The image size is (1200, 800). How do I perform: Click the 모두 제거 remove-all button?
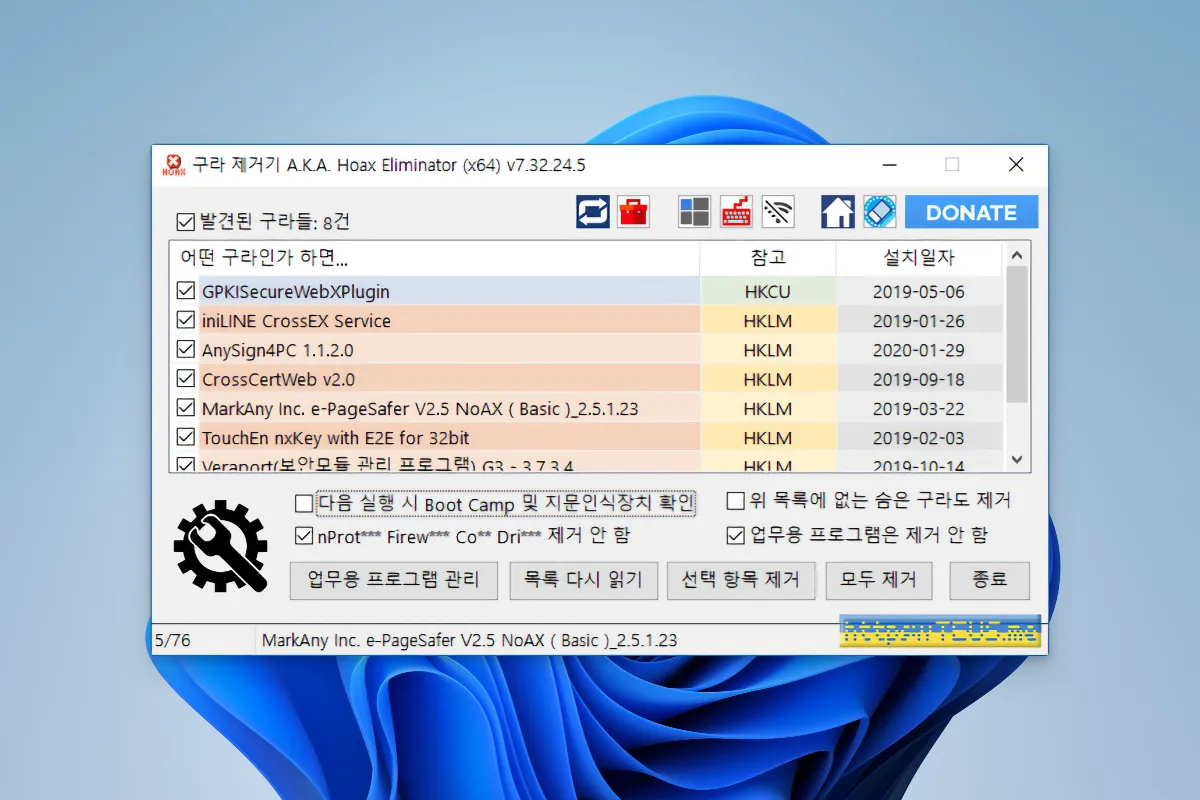[878, 580]
